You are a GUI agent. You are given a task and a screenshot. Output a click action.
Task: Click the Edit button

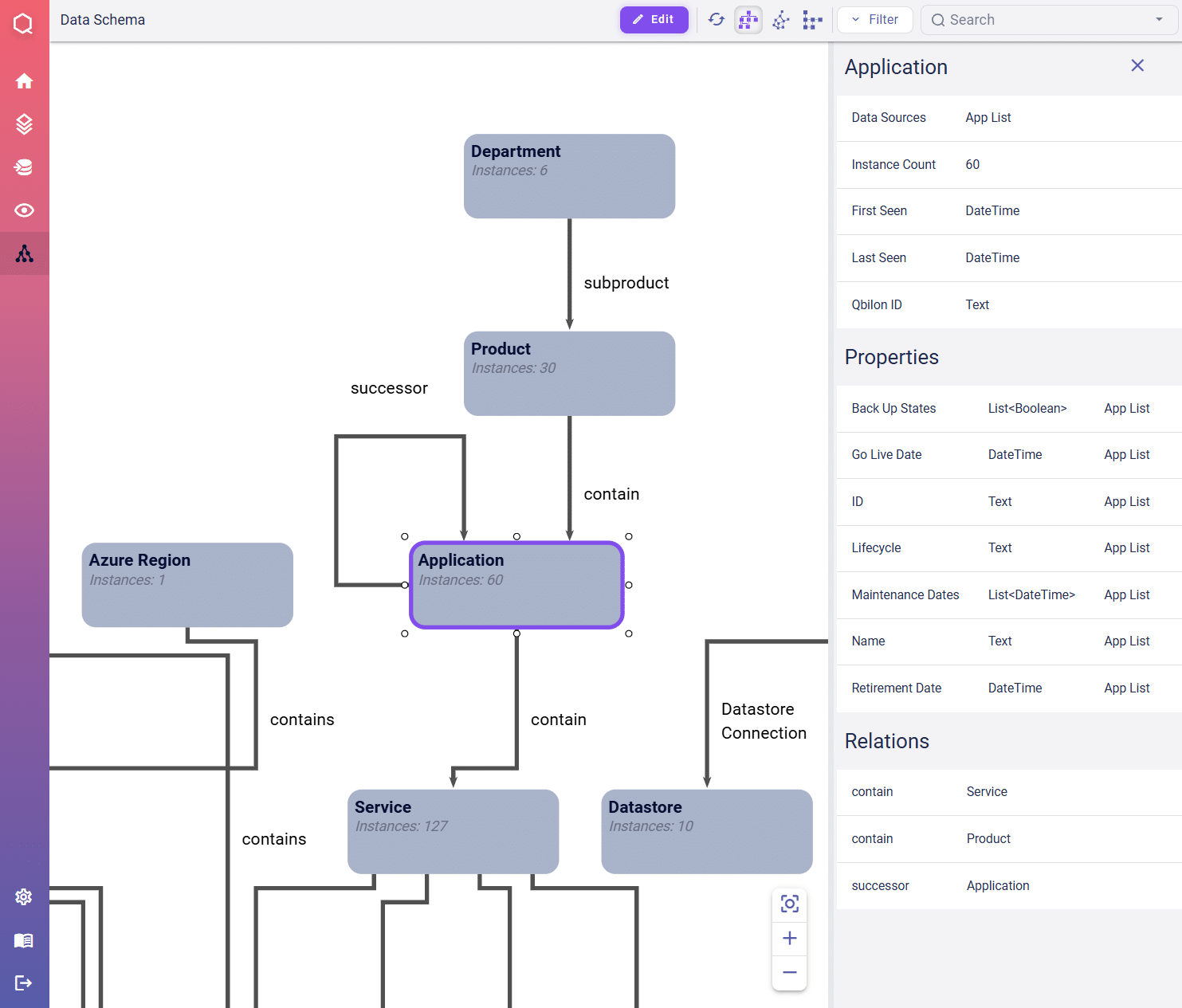click(x=654, y=20)
